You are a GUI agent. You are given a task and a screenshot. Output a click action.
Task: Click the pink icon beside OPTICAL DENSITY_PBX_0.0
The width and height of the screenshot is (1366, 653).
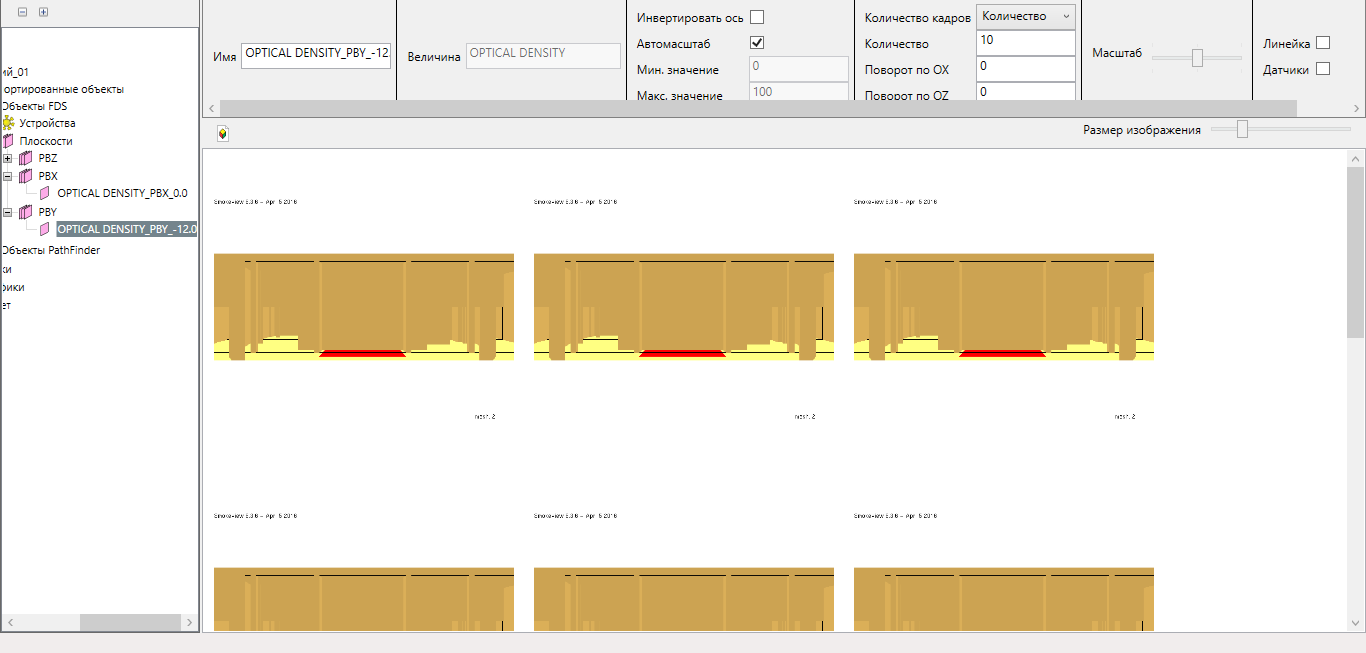44,193
